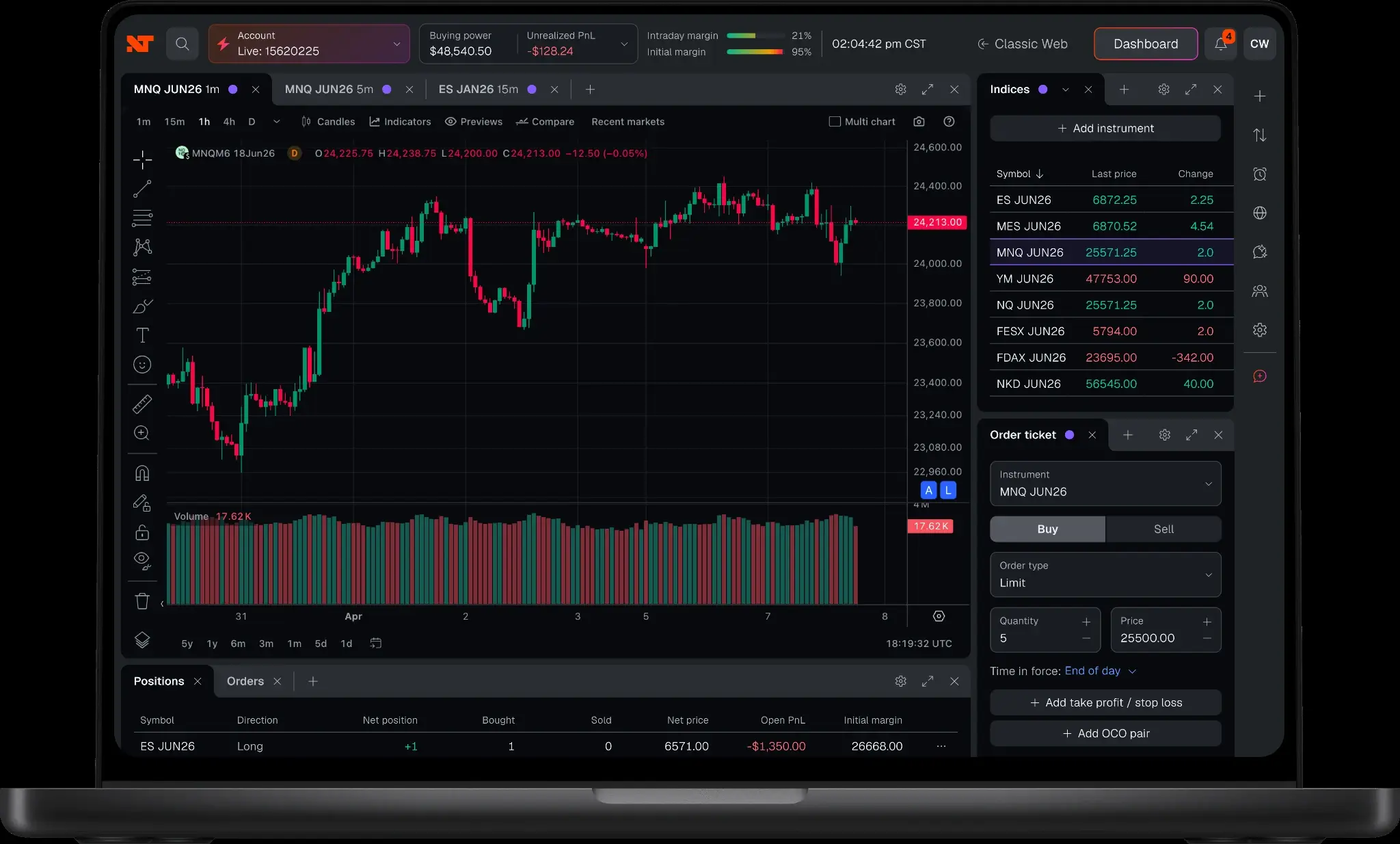1400x844 pixels.
Task: Toggle log scale L button
Action: [948, 490]
